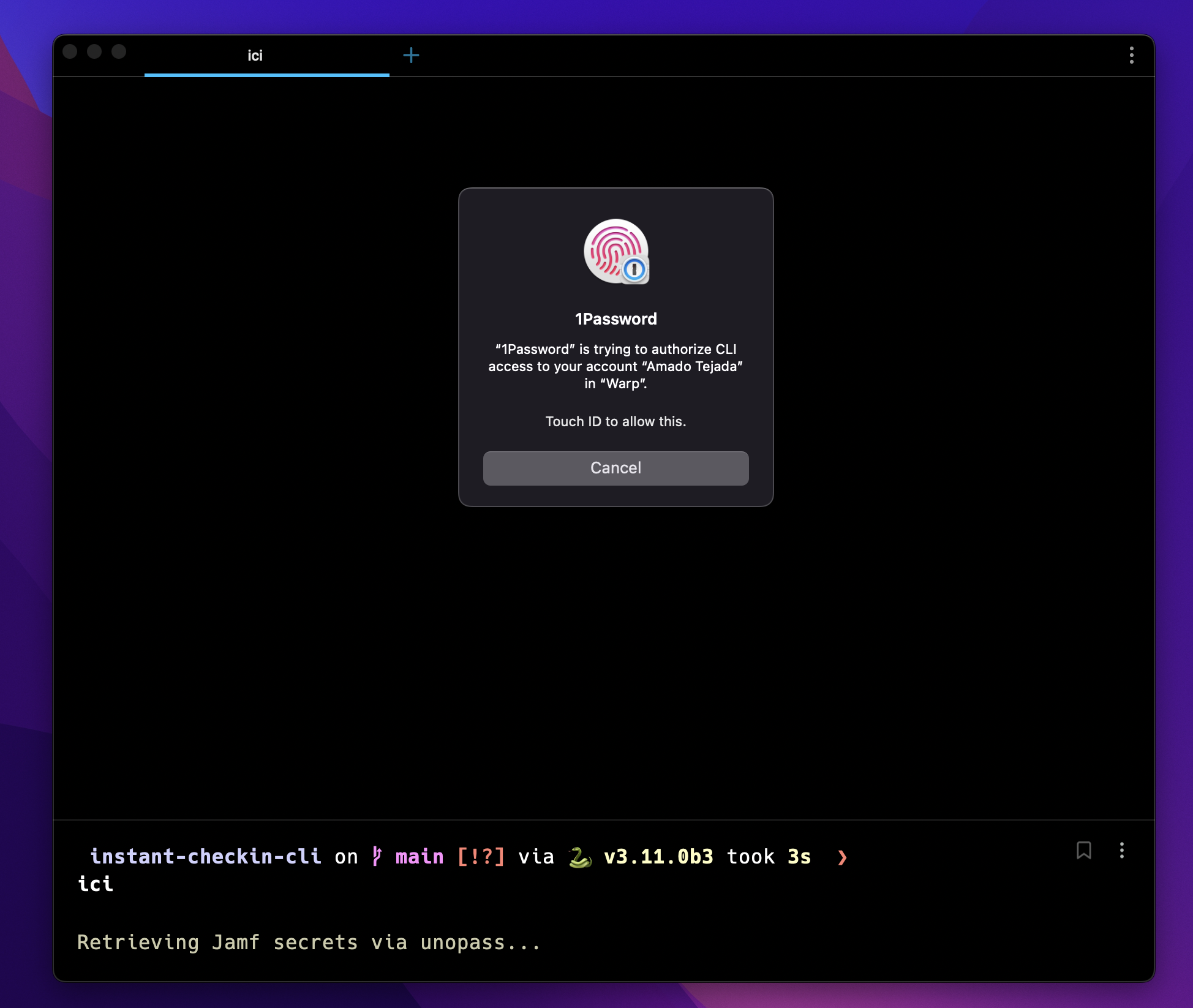Close the Warp window with leftmost button
Screen dimensions: 1193x1008
pos(70,51)
